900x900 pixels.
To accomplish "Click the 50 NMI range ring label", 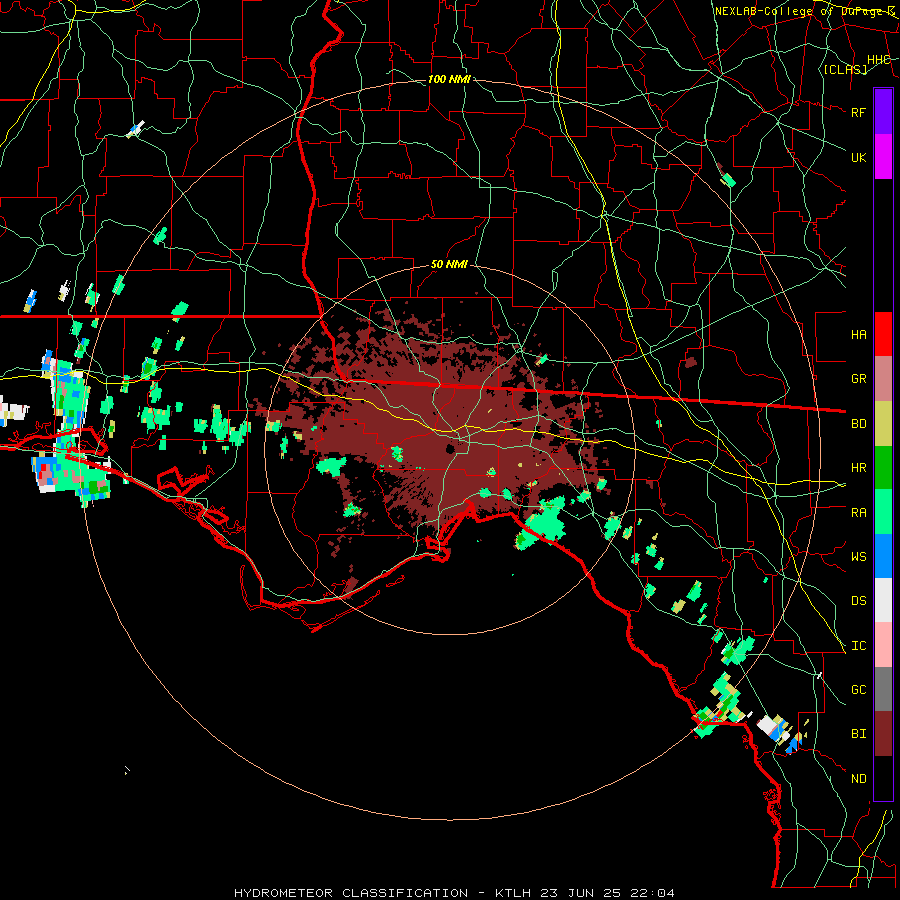I will pos(449,264).
